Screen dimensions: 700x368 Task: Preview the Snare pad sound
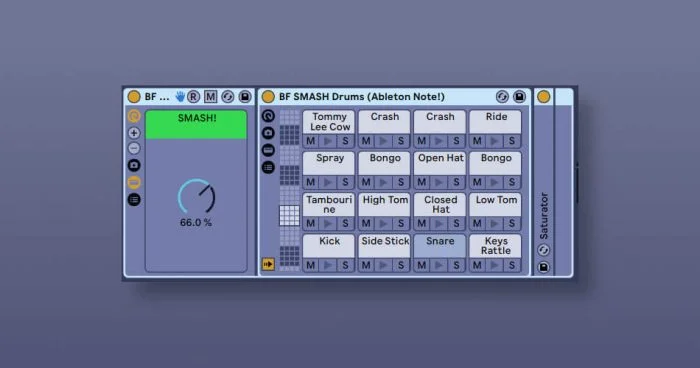pos(439,265)
